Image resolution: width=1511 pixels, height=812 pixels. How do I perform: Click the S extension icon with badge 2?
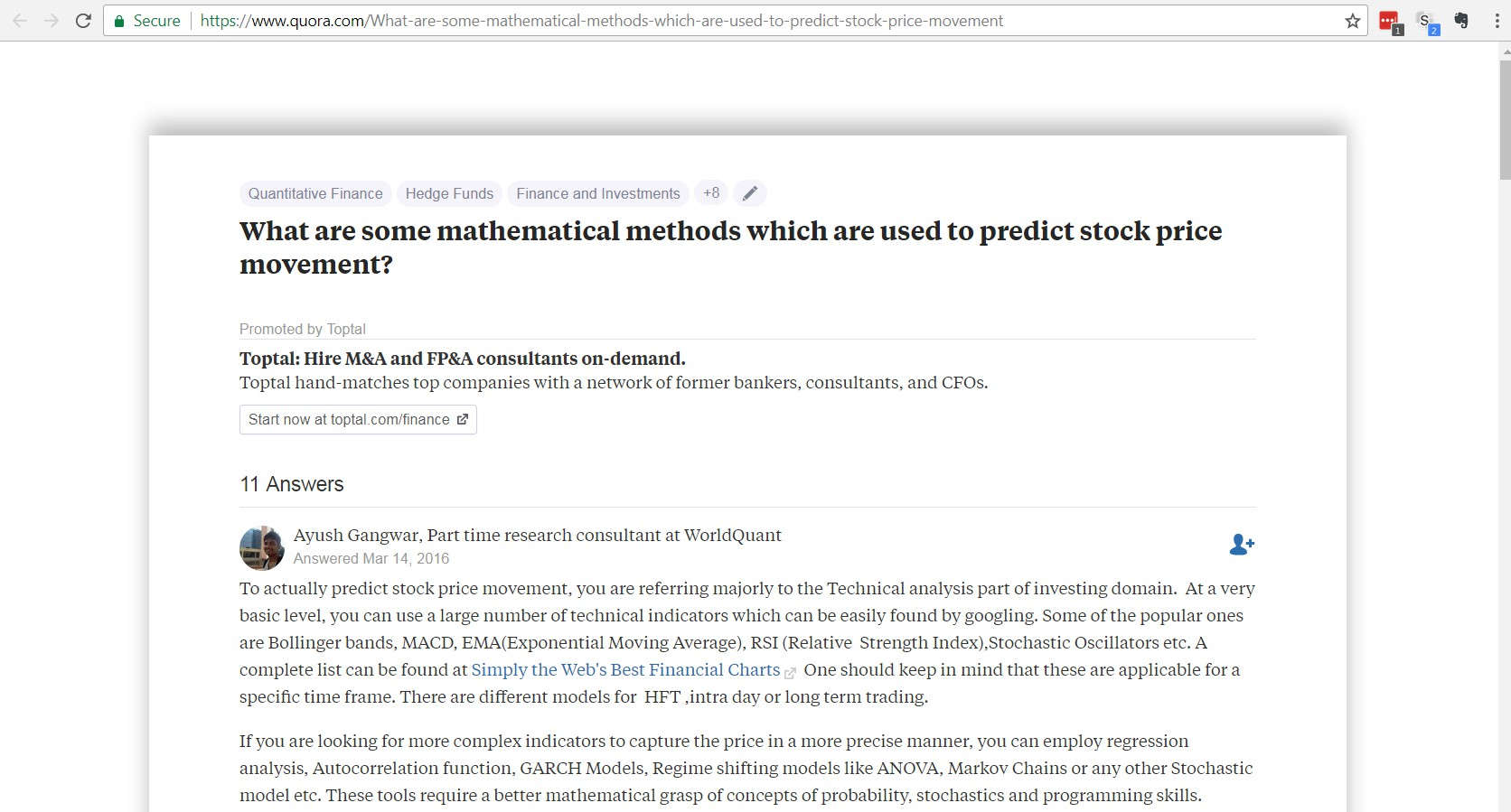1425,21
